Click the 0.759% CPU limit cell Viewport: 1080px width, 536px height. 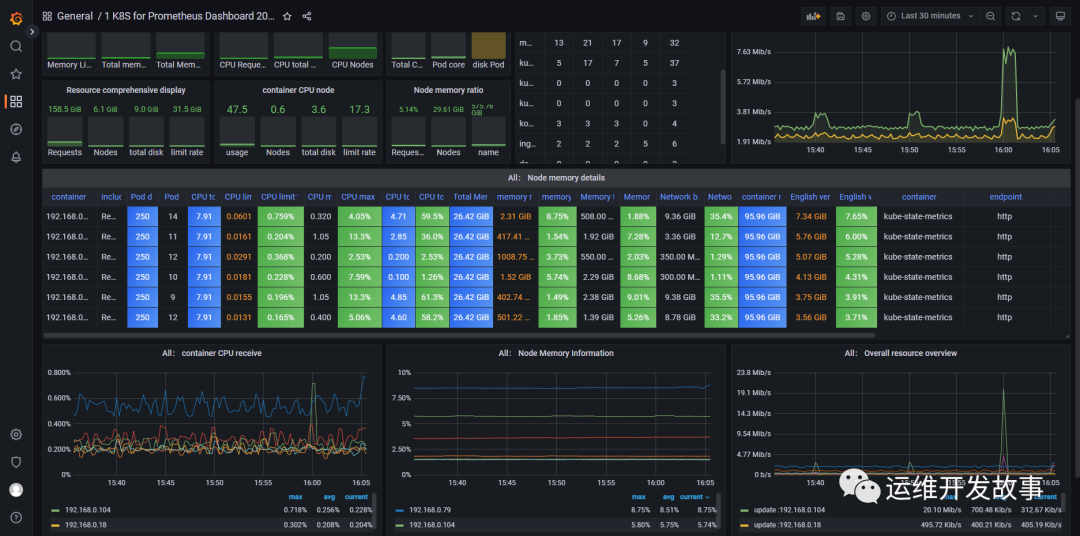(x=280, y=216)
